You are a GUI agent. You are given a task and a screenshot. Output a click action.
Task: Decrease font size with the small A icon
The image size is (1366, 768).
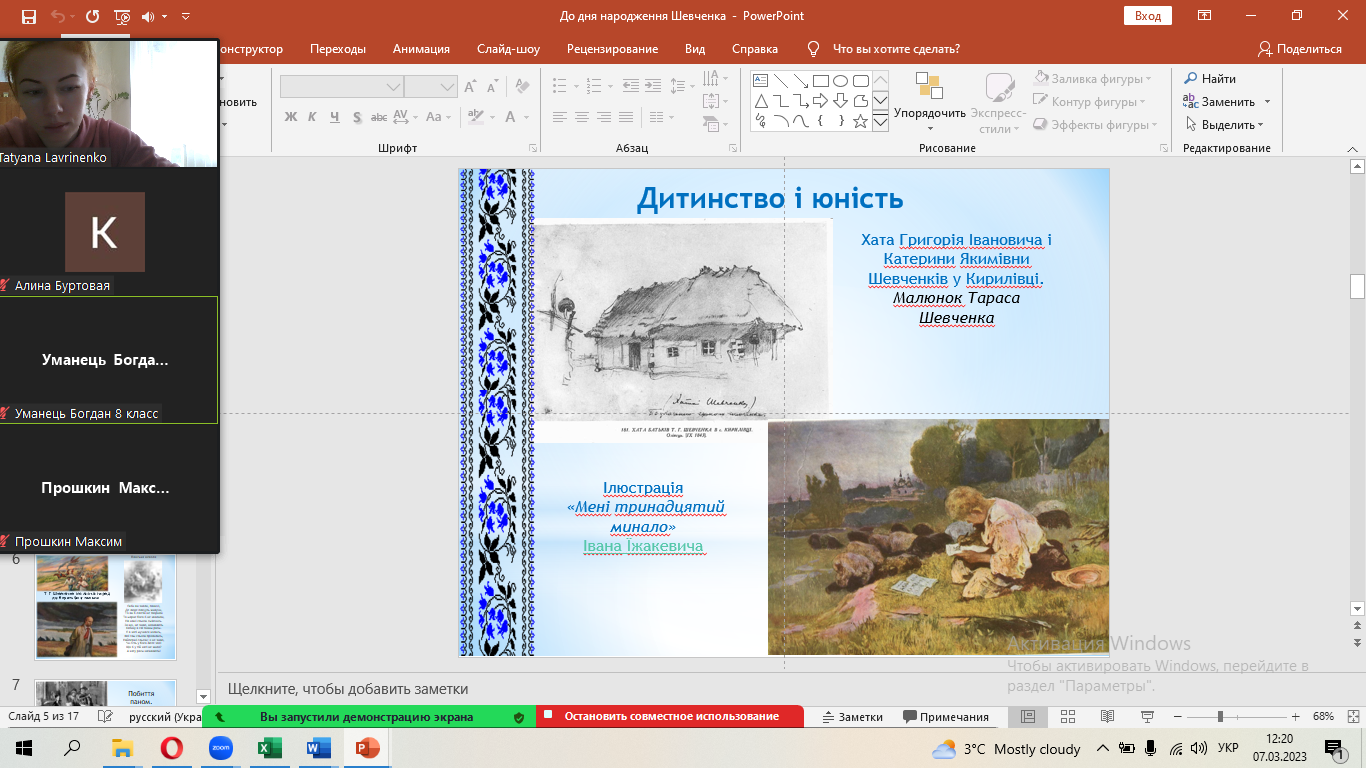pos(494,88)
